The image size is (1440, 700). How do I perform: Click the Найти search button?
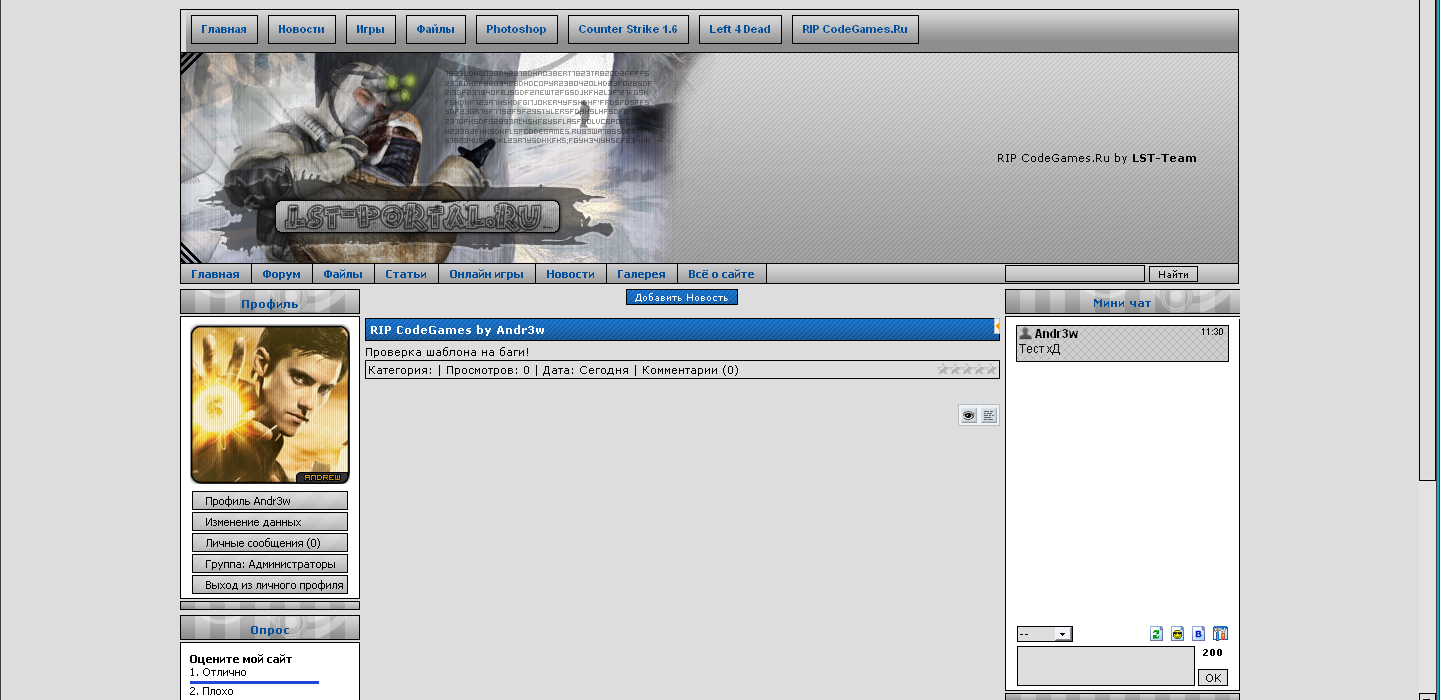[1173, 274]
